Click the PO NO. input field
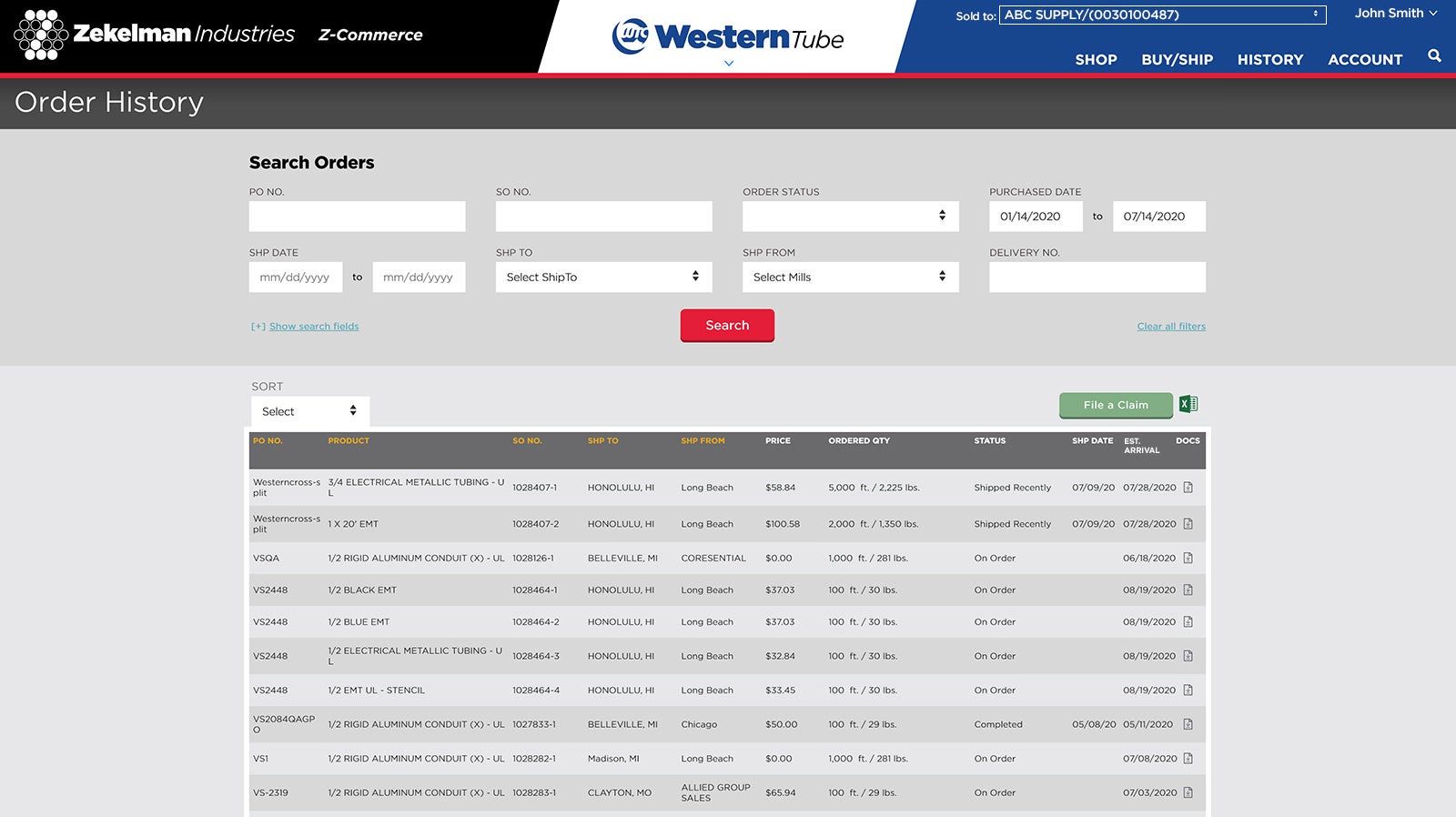This screenshot has height=817, width=1456. tap(357, 217)
